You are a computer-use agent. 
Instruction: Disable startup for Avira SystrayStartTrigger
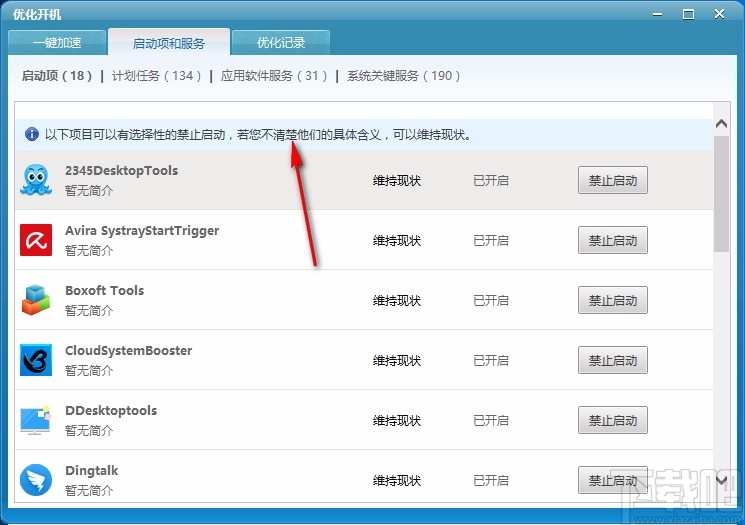(x=612, y=240)
